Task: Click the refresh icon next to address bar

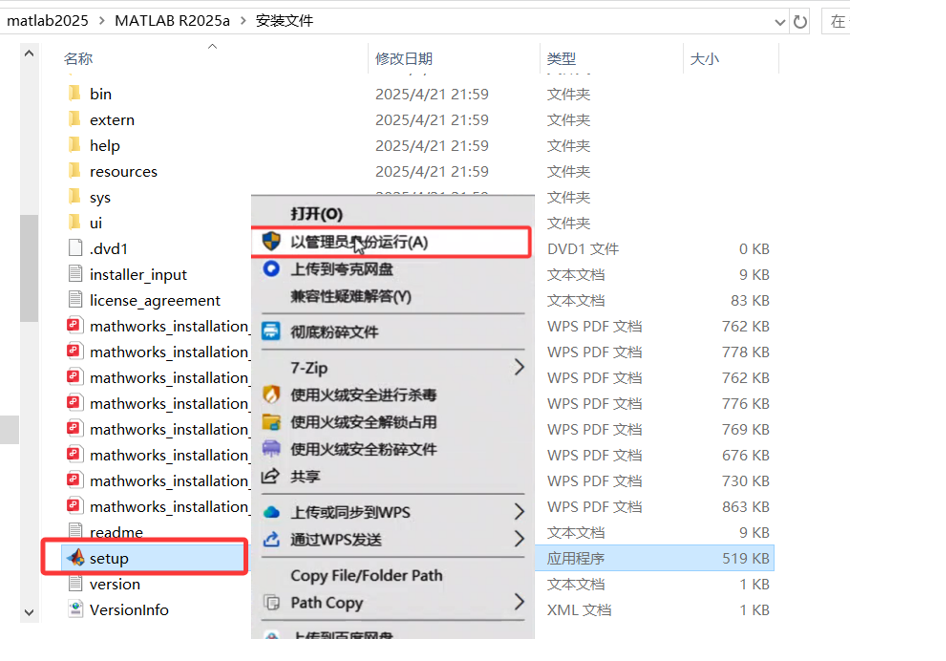Action: [x=800, y=22]
